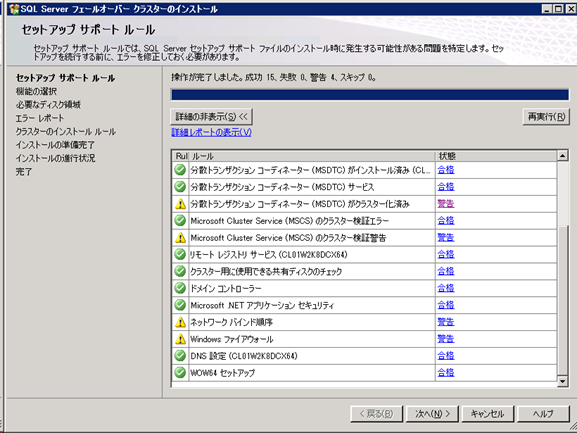This screenshot has width=577, height=433.
Task: Click green check icon for DNS 設定 rule
Action: pyautogui.click(x=180, y=355)
